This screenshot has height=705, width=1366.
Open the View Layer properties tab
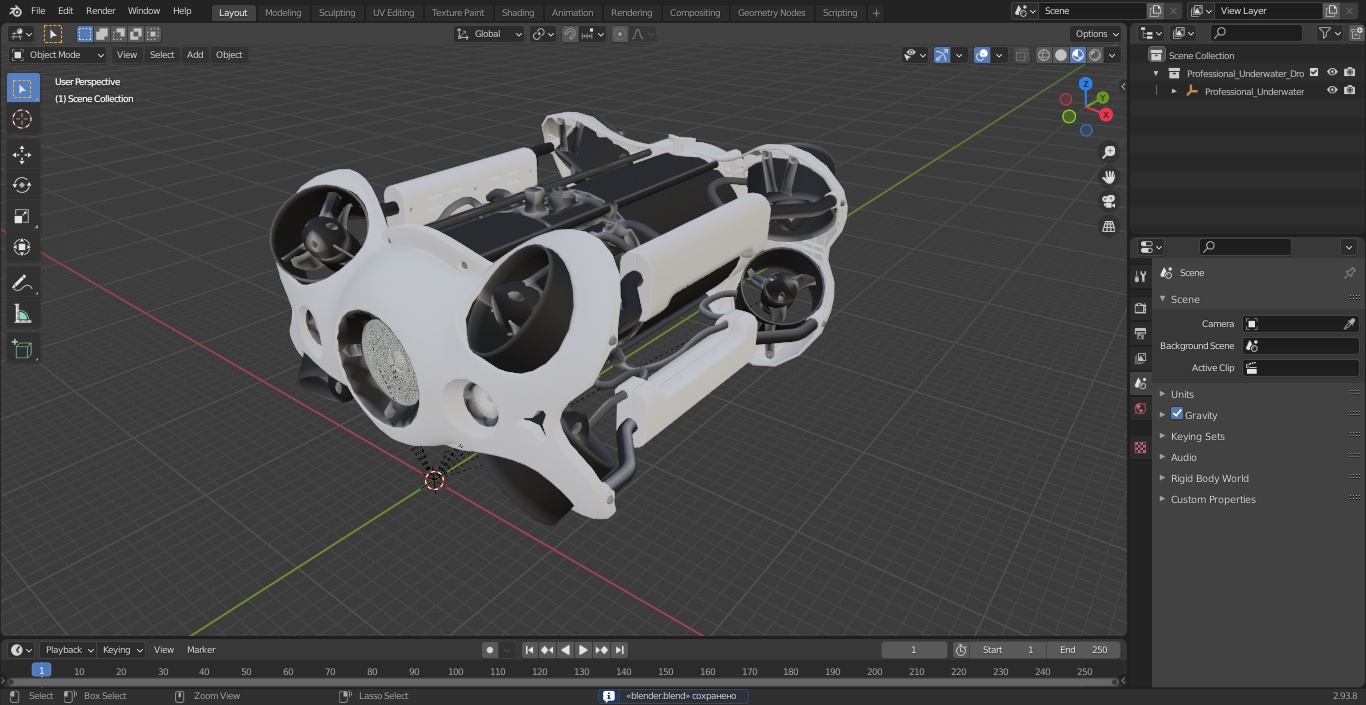click(1140, 358)
